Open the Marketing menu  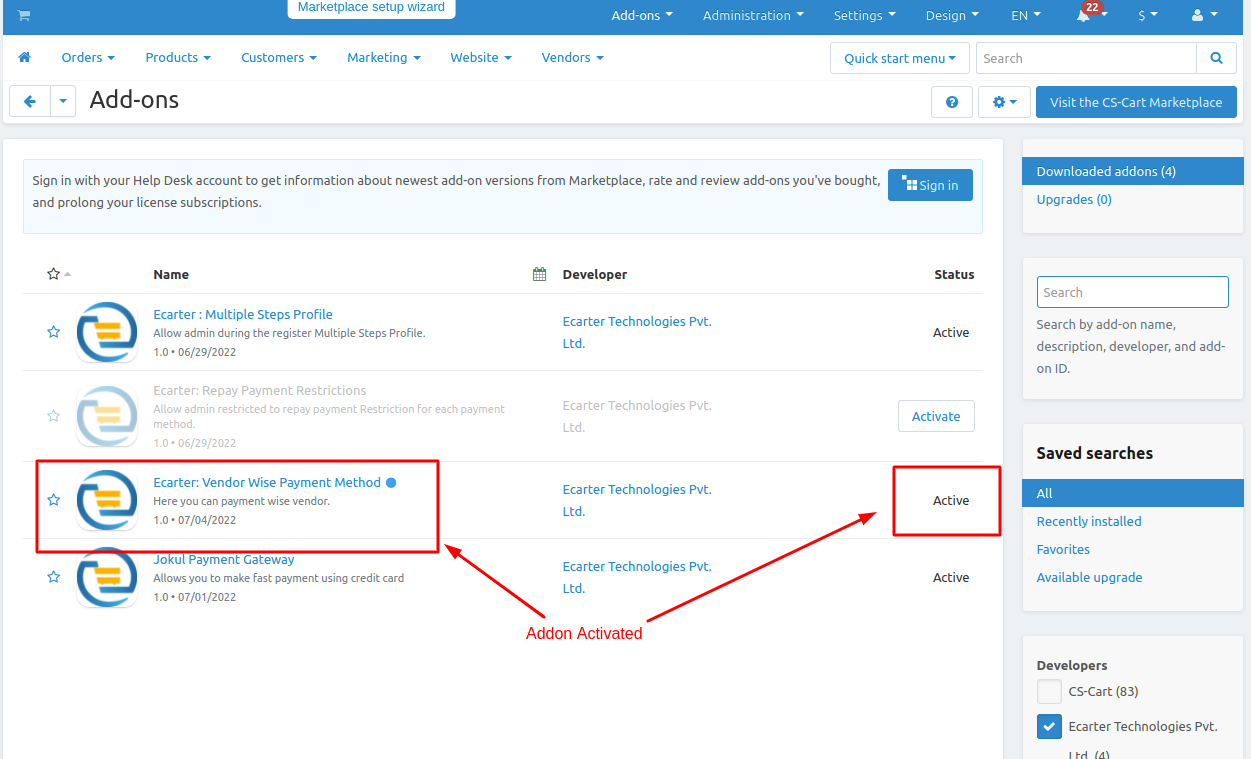coord(384,58)
